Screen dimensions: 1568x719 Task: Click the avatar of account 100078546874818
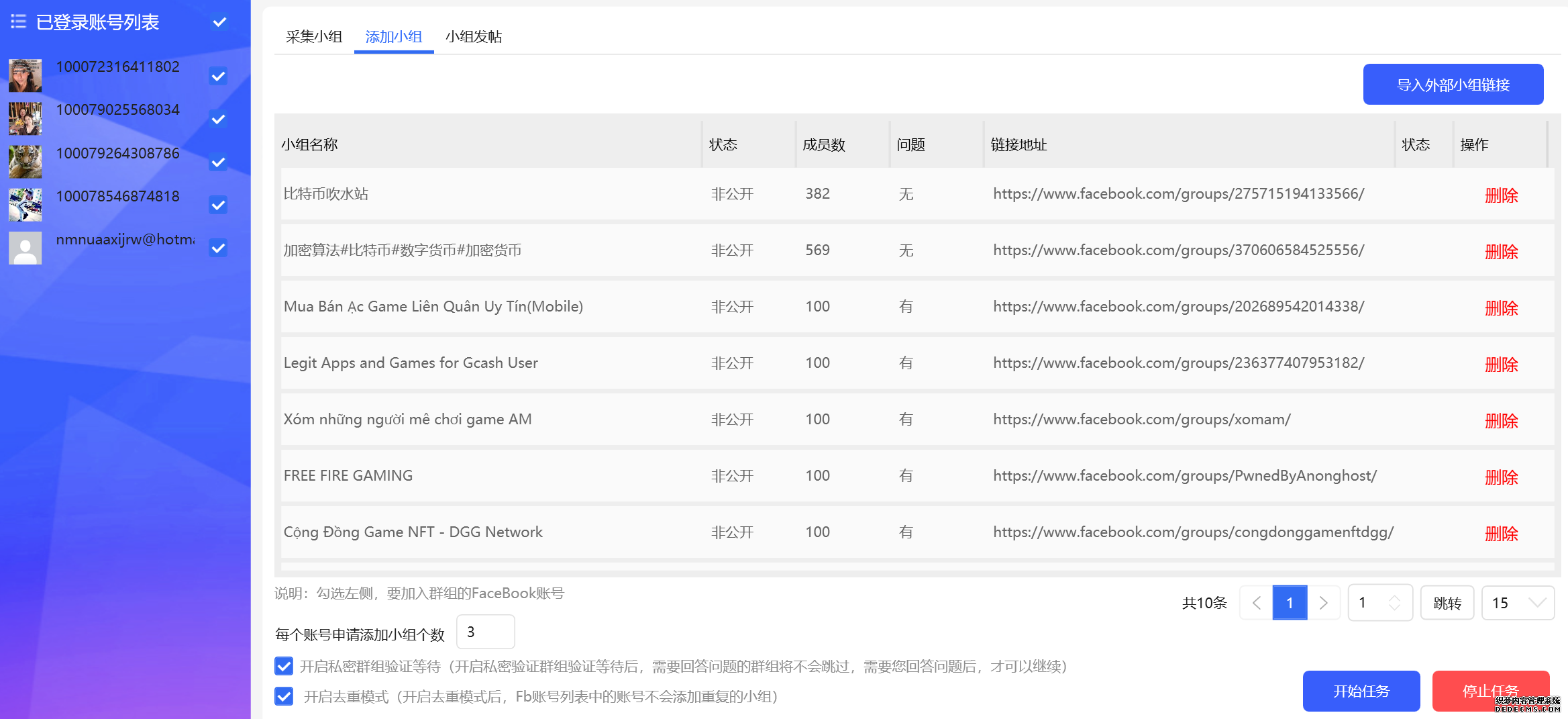[x=25, y=204]
